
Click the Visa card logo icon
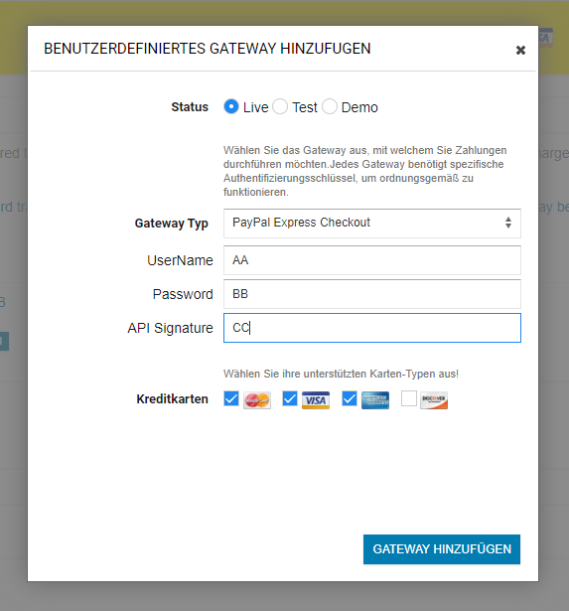316,400
